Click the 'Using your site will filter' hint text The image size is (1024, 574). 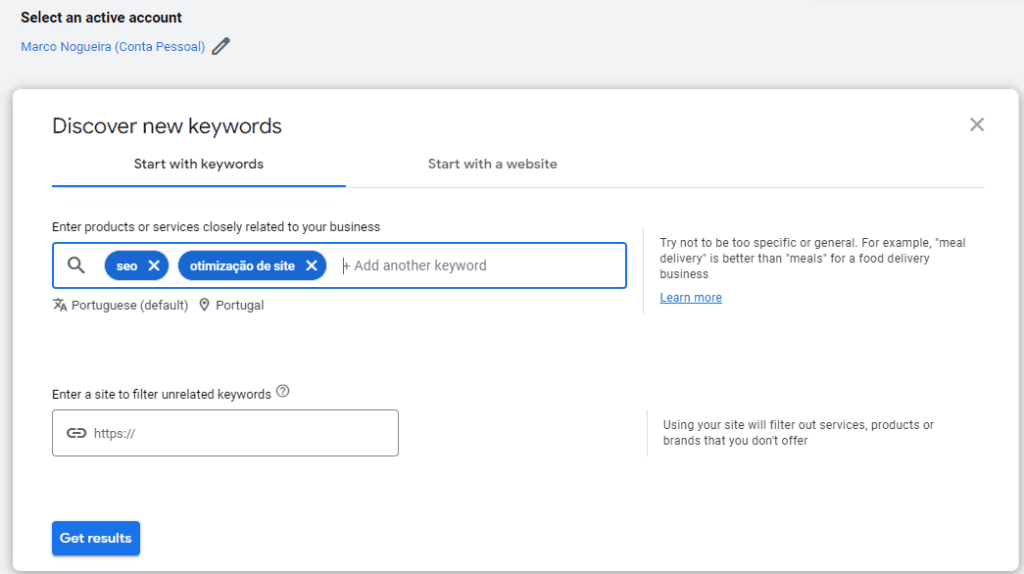click(x=798, y=433)
